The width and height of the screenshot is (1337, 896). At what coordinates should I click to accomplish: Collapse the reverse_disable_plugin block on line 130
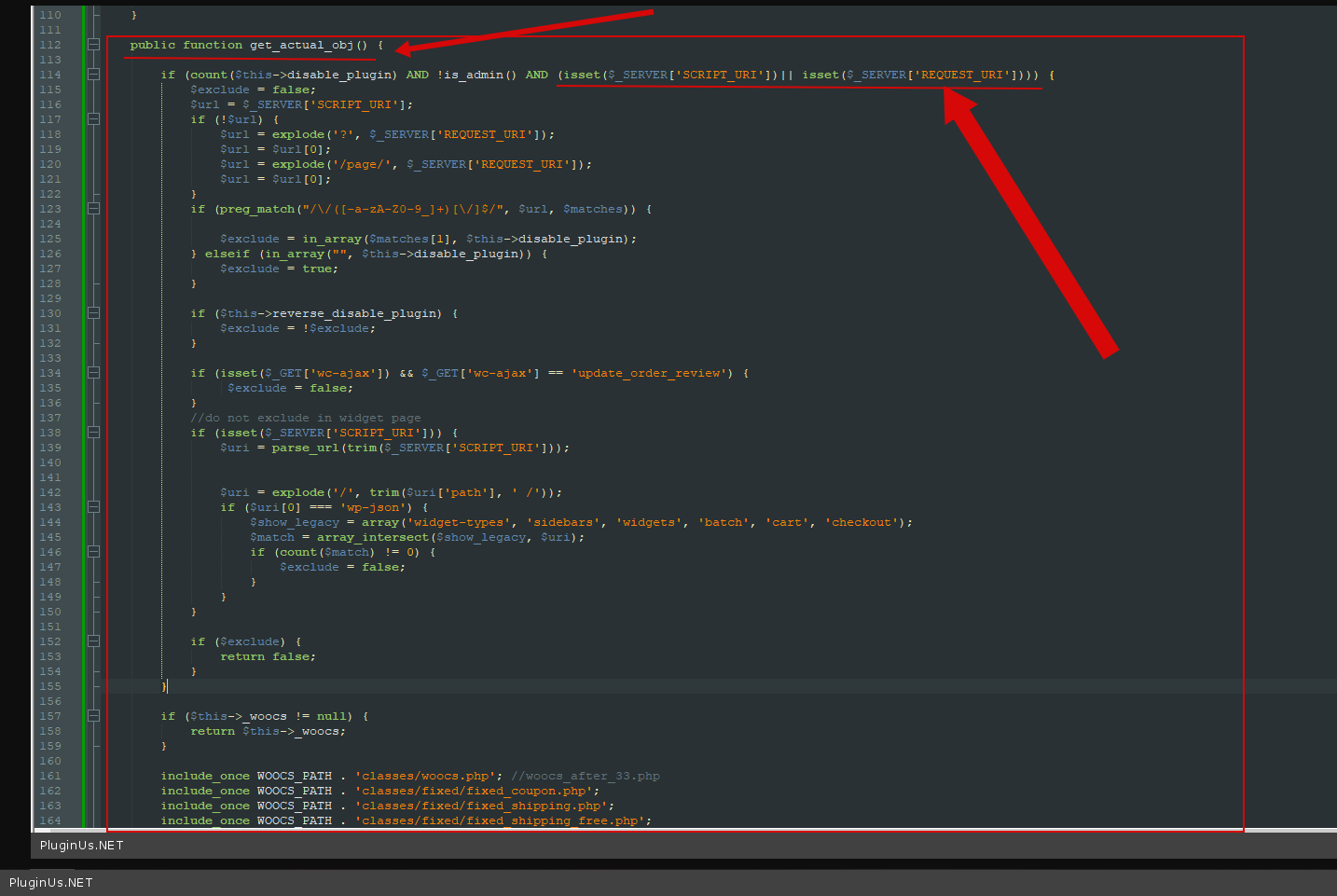(x=93, y=313)
